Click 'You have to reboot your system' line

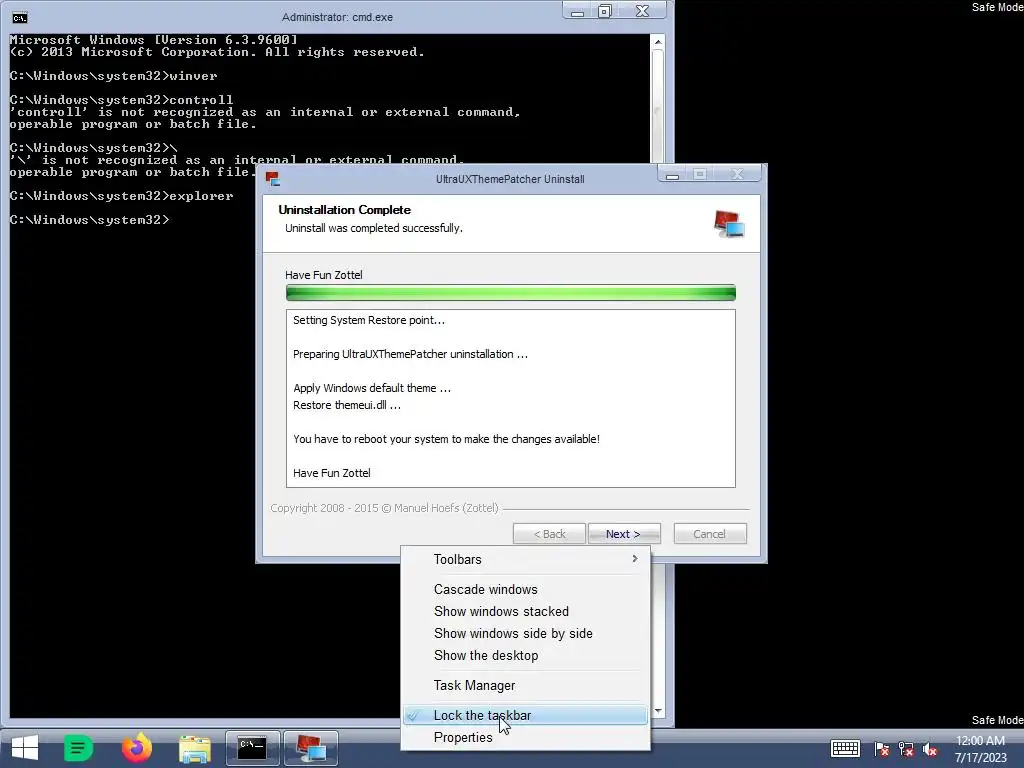click(x=446, y=439)
